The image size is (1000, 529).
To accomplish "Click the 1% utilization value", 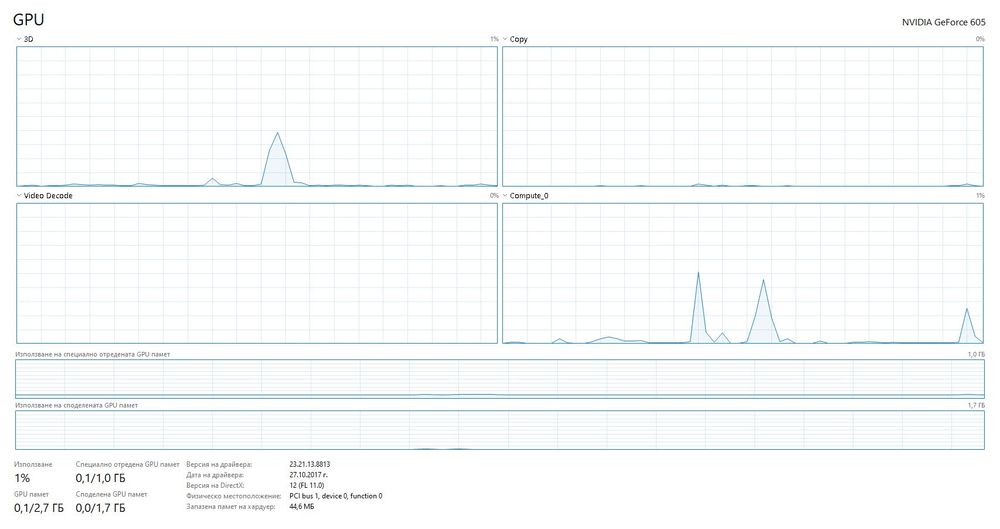I will tap(22, 478).
